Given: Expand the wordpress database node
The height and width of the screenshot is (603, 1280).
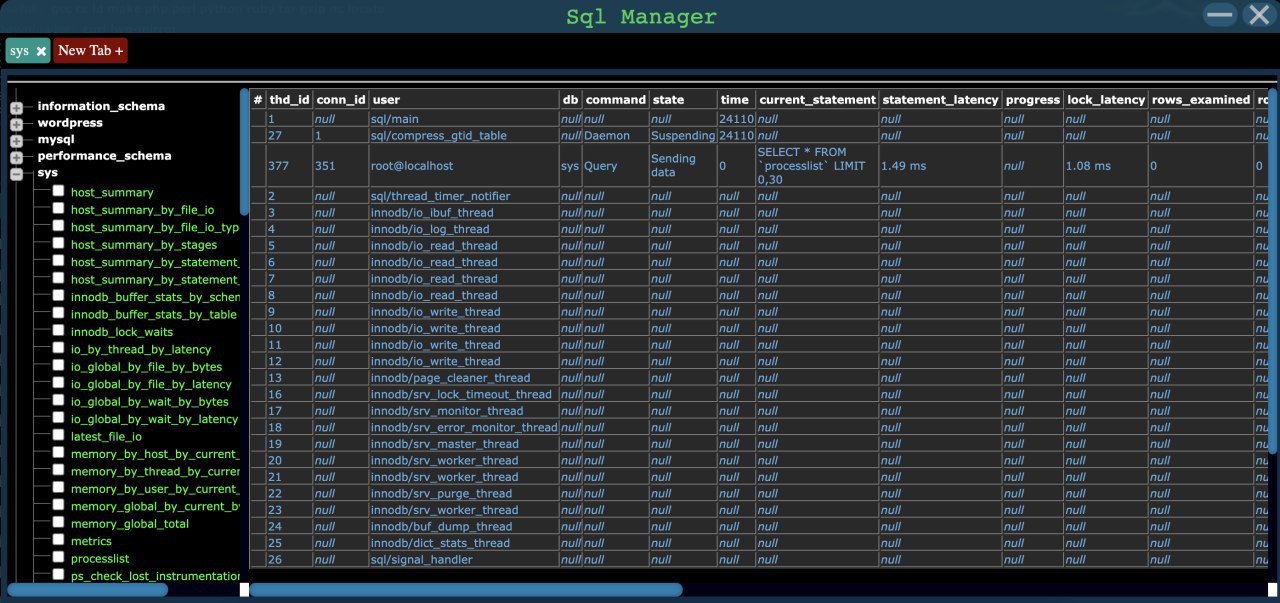Looking at the screenshot, I should pyautogui.click(x=15, y=122).
